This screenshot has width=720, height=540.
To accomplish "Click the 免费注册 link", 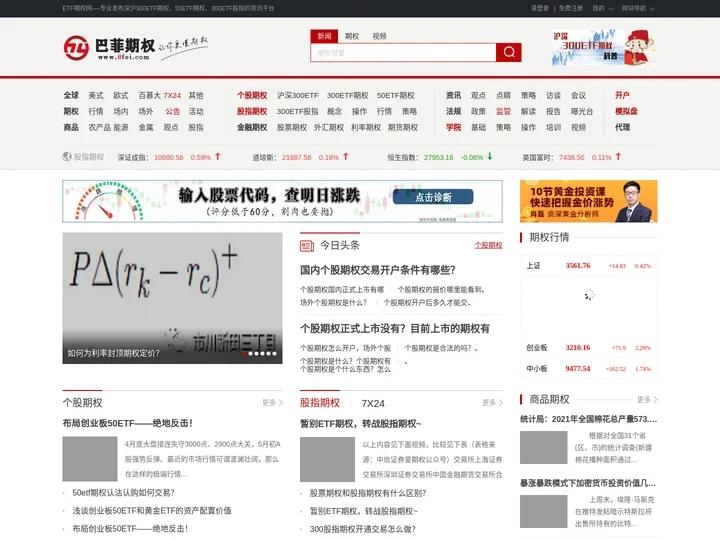I will 571,8.
